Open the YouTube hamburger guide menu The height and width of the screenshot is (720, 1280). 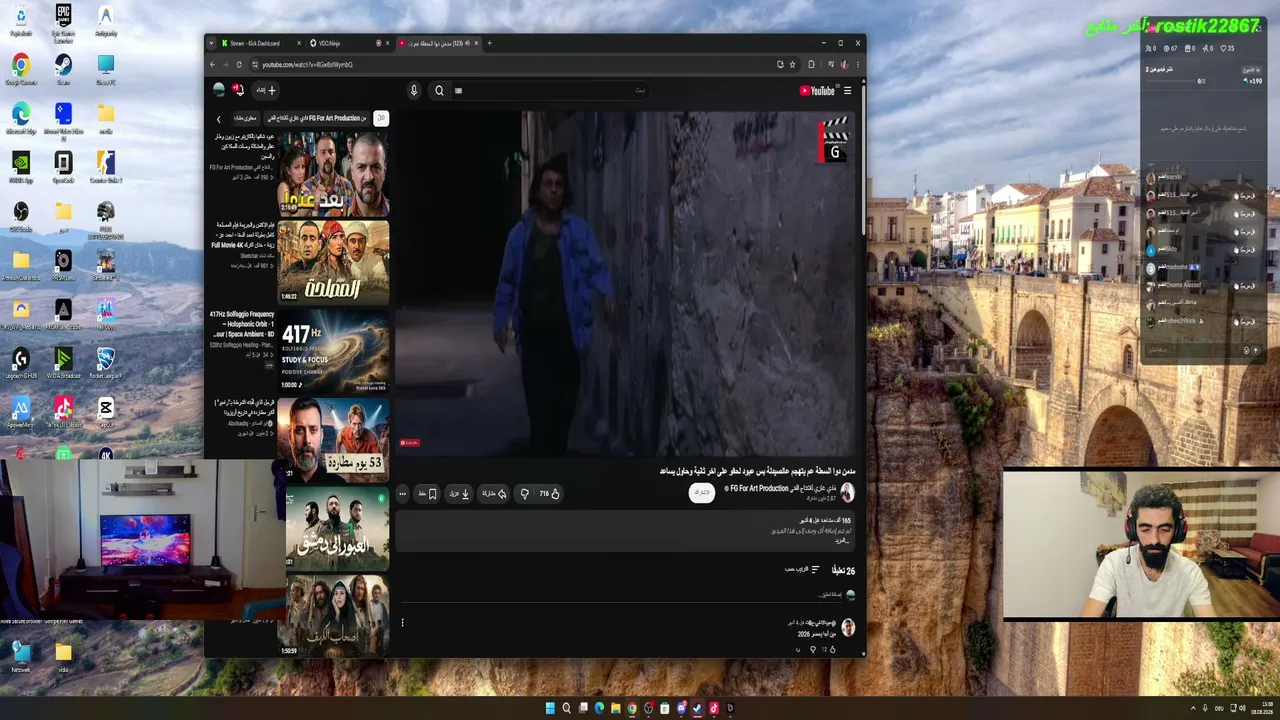point(847,90)
